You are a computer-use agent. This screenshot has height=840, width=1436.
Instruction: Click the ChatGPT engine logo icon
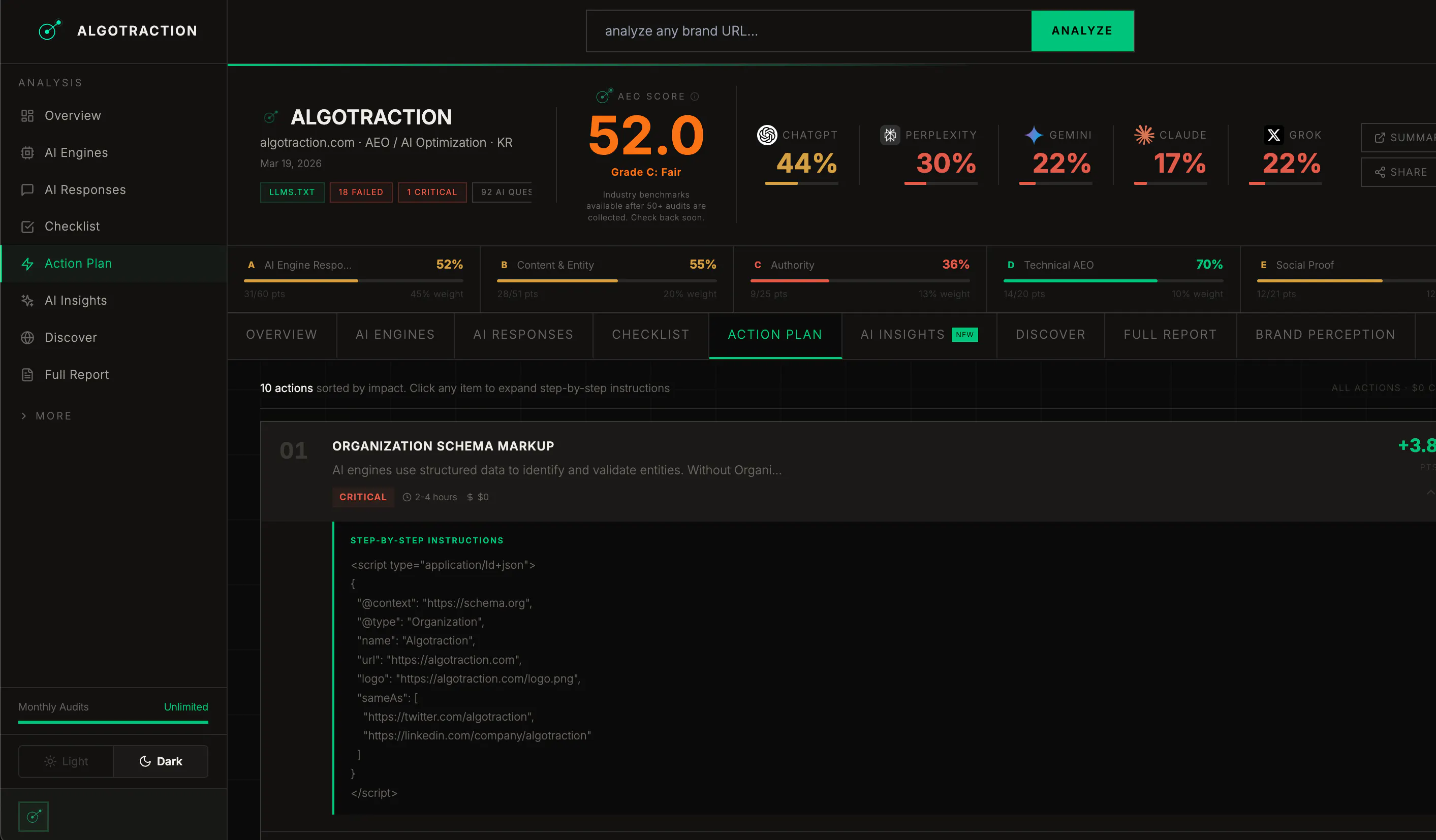click(767, 135)
